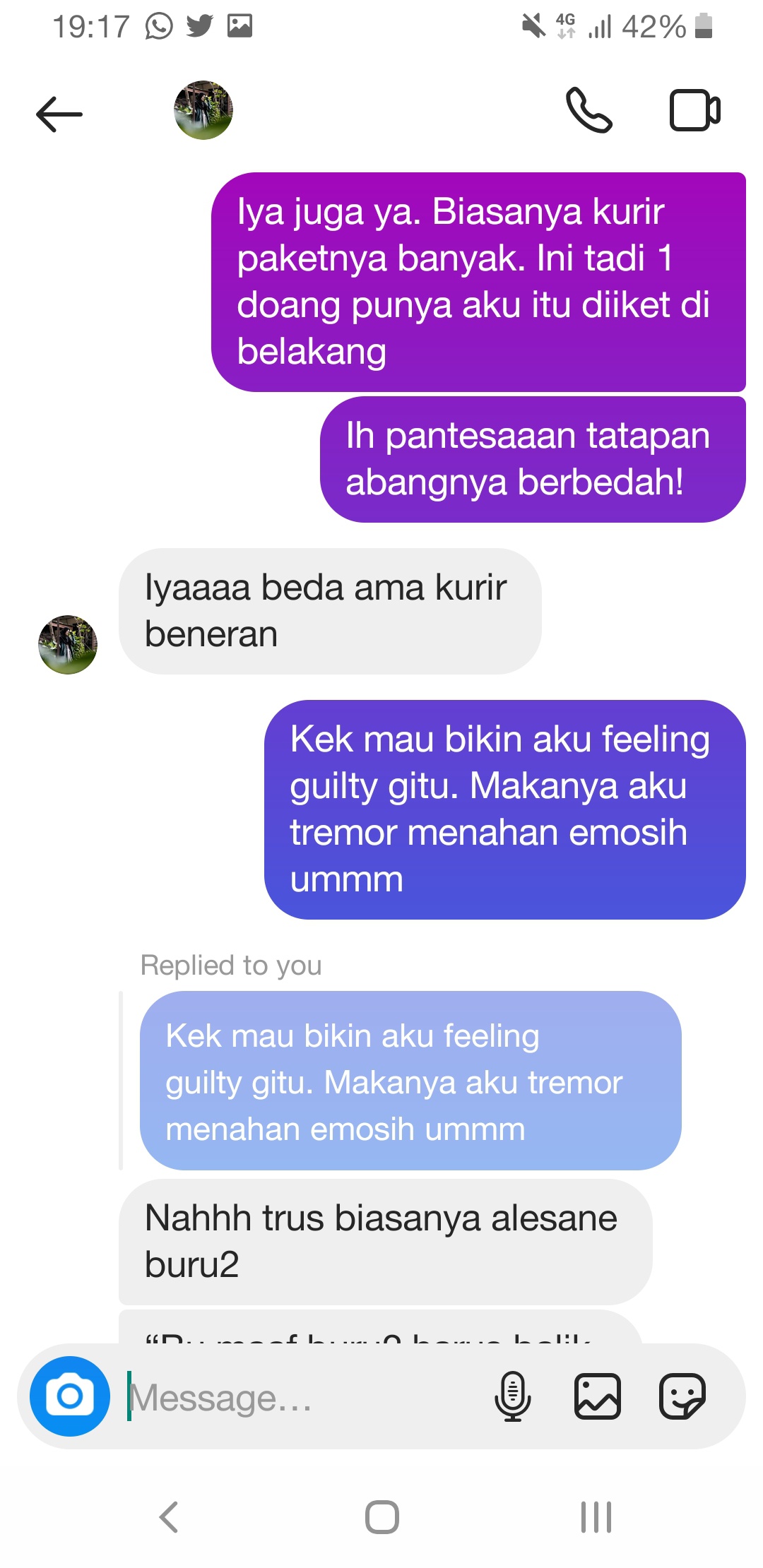
Task: Open the gallery image picker icon
Action: point(598,1396)
